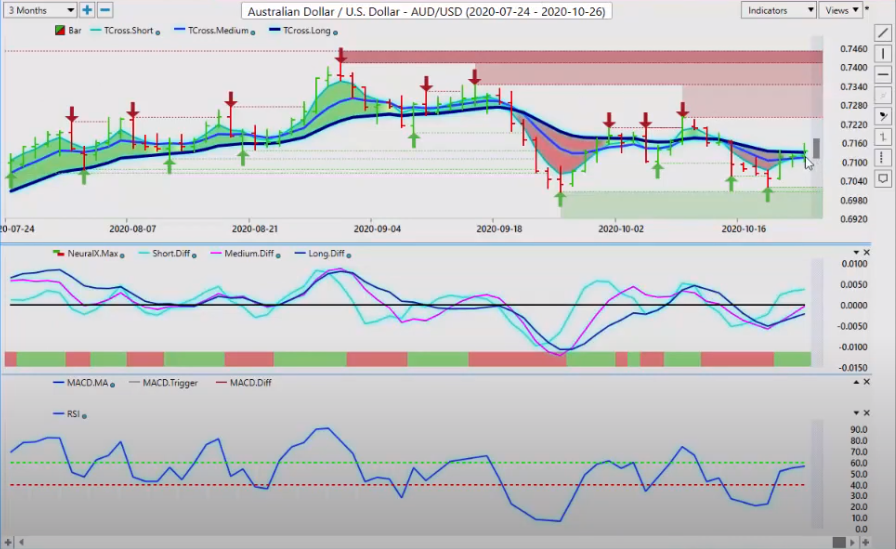Select the vertical line drawing tool
The image size is (896, 549).
(883, 54)
